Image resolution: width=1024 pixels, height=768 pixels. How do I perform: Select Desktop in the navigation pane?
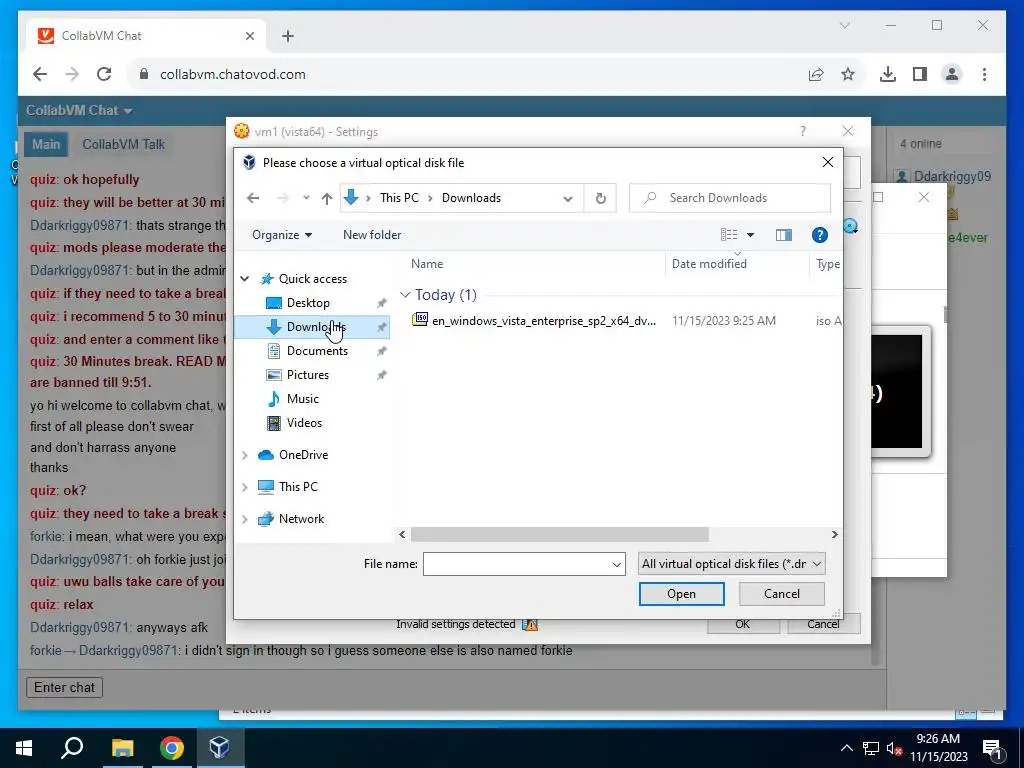[x=308, y=303]
